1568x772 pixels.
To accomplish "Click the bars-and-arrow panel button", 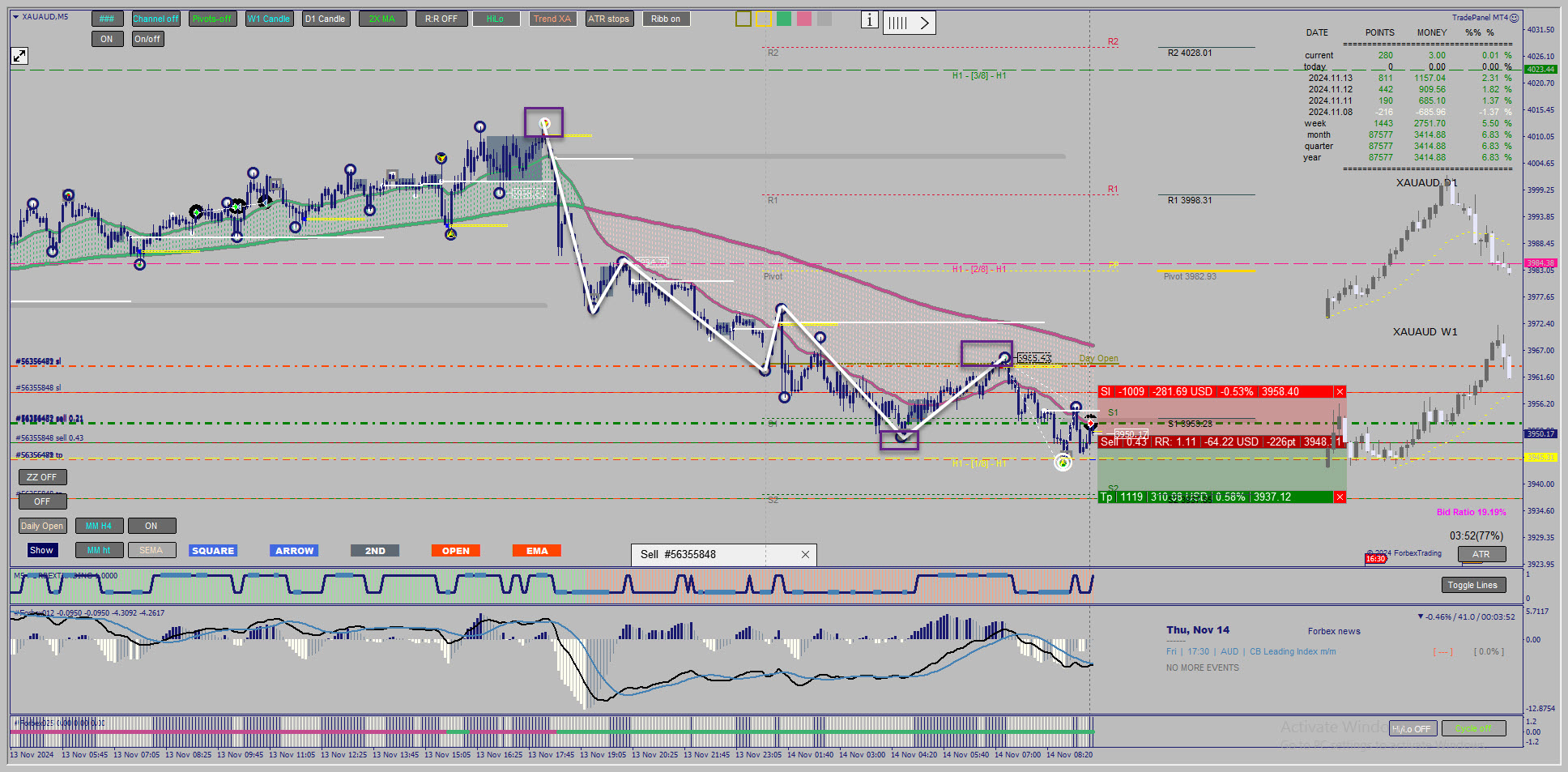I will (909, 23).
